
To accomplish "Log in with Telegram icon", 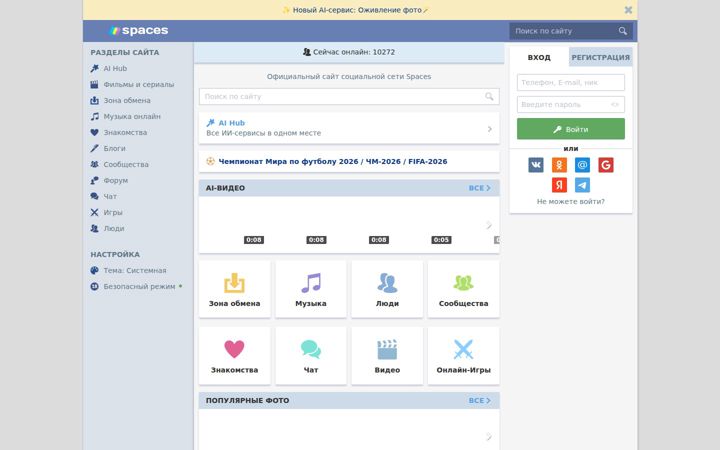I will [582, 185].
